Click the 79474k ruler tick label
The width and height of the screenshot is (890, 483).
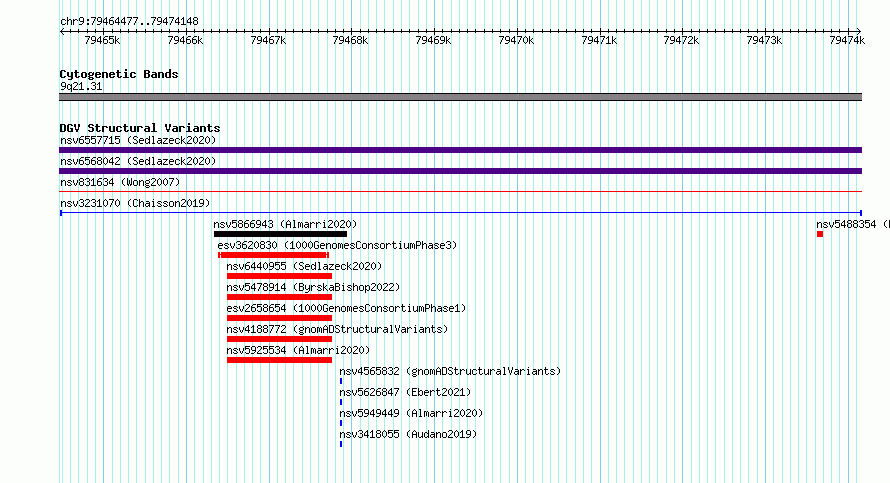tap(847, 40)
